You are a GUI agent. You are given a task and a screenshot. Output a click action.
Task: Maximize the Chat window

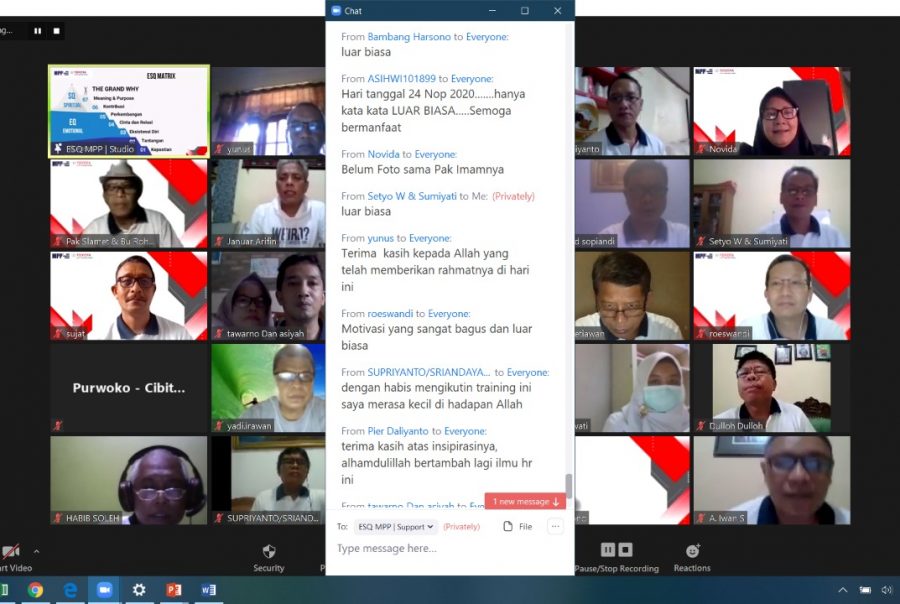click(x=525, y=11)
